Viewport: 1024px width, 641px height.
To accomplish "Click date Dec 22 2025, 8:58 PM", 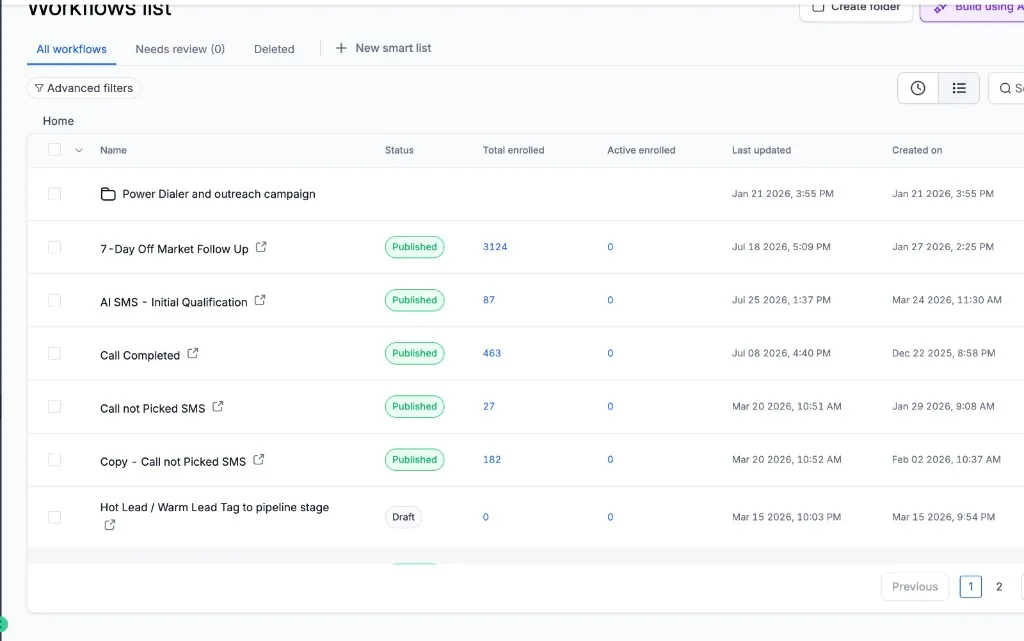I will tap(944, 353).
